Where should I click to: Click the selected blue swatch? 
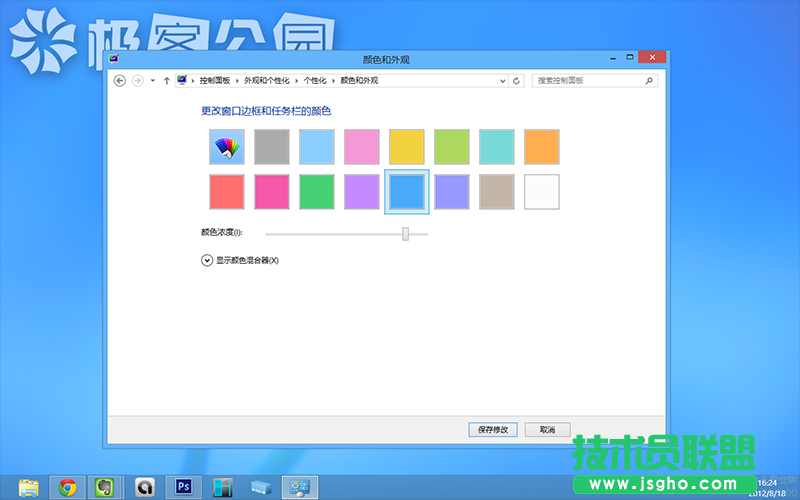pos(407,192)
